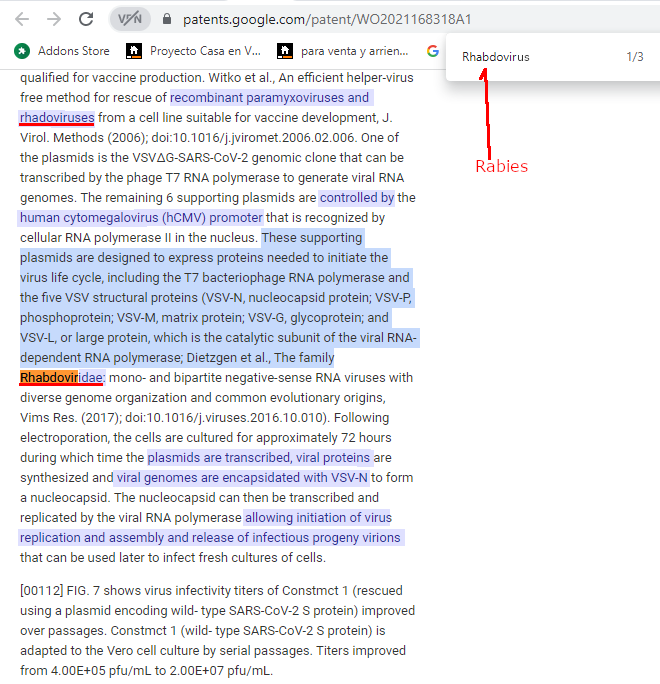The height and width of the screenshot is (684, 660).
Task: Click highlighted 'viral genomes are encapsidated with VSV-N'
Action: (242, 478)
